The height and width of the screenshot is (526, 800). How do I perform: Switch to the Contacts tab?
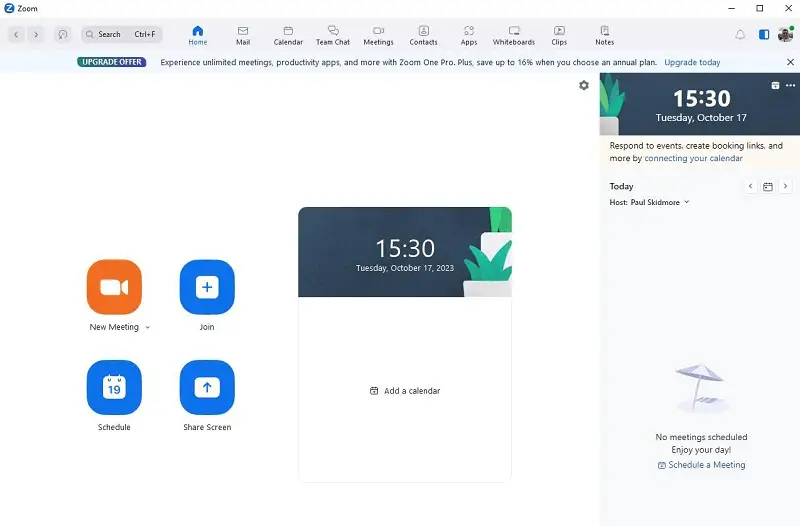[423, 36]
